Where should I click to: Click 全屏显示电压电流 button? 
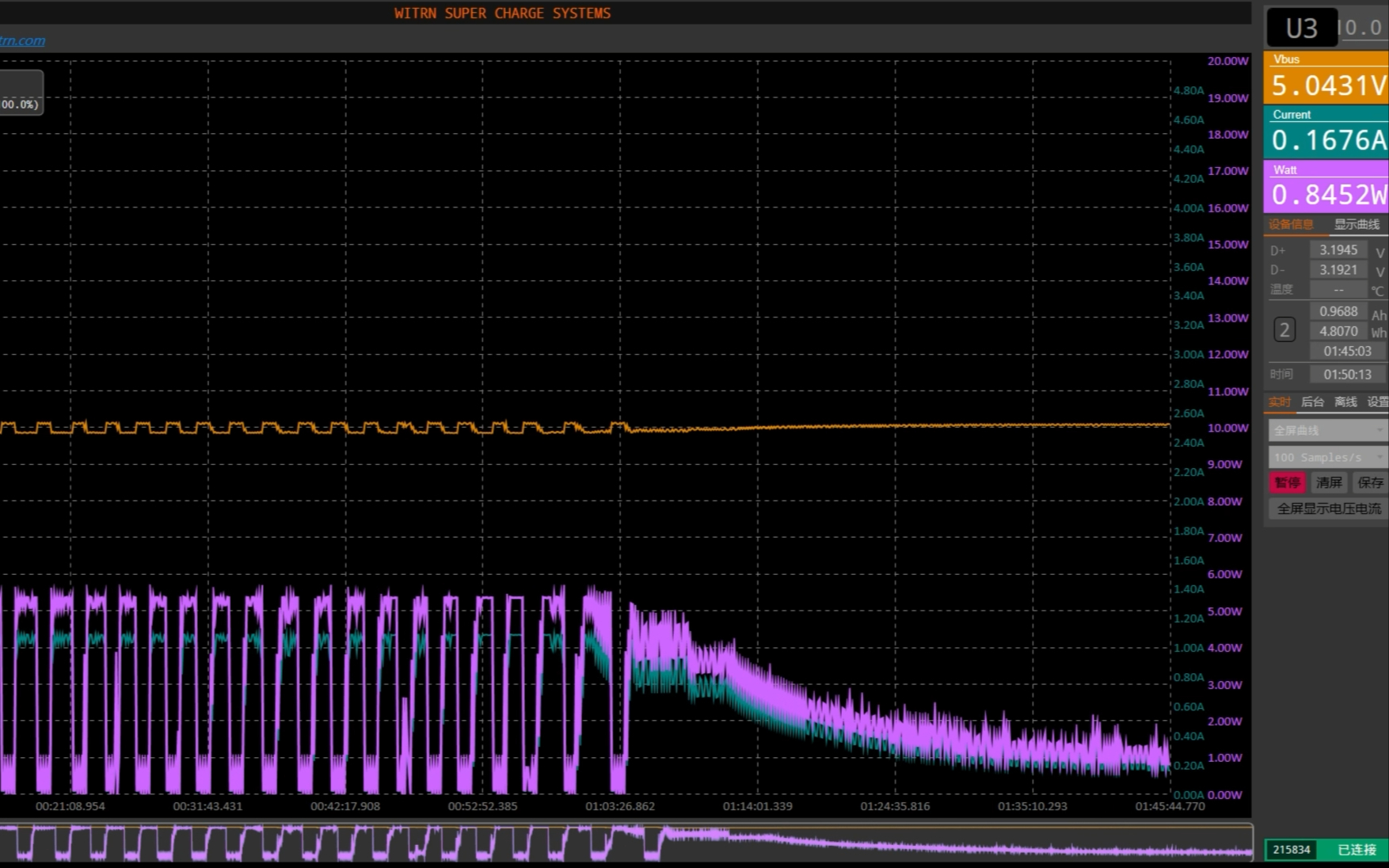coord(1328,508)
